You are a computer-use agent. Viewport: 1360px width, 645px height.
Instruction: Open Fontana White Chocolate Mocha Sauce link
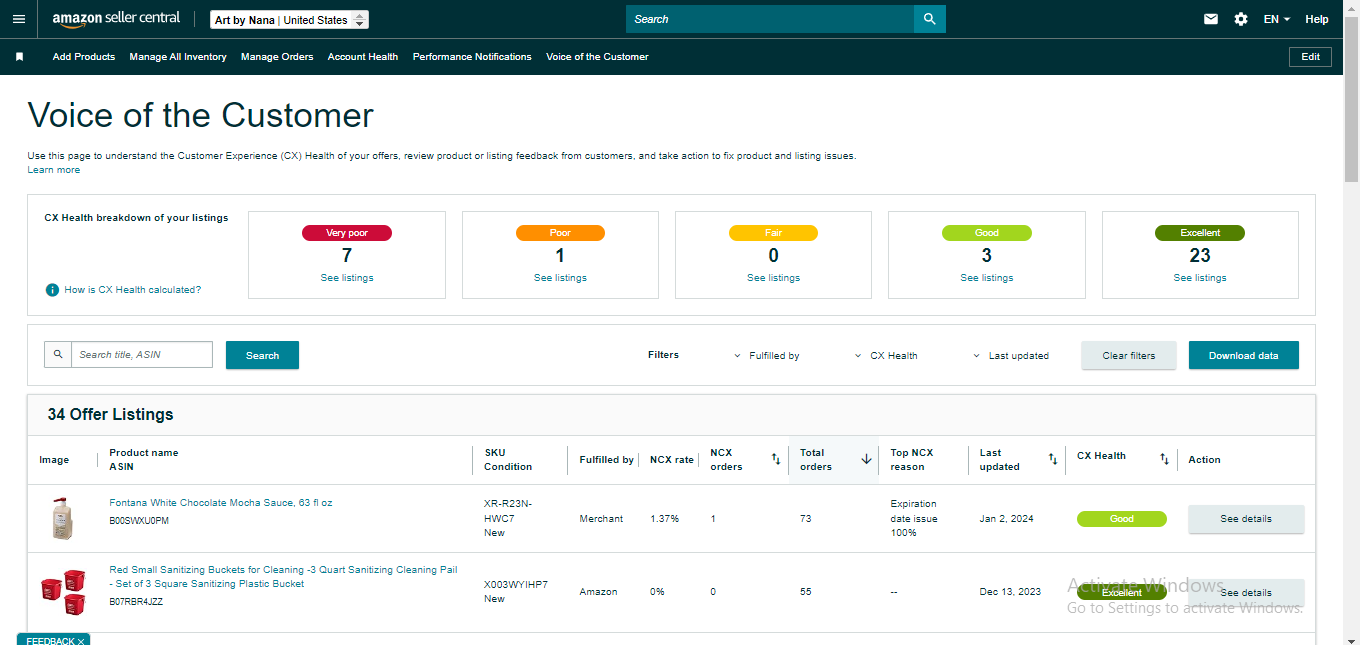click(221, 503)
